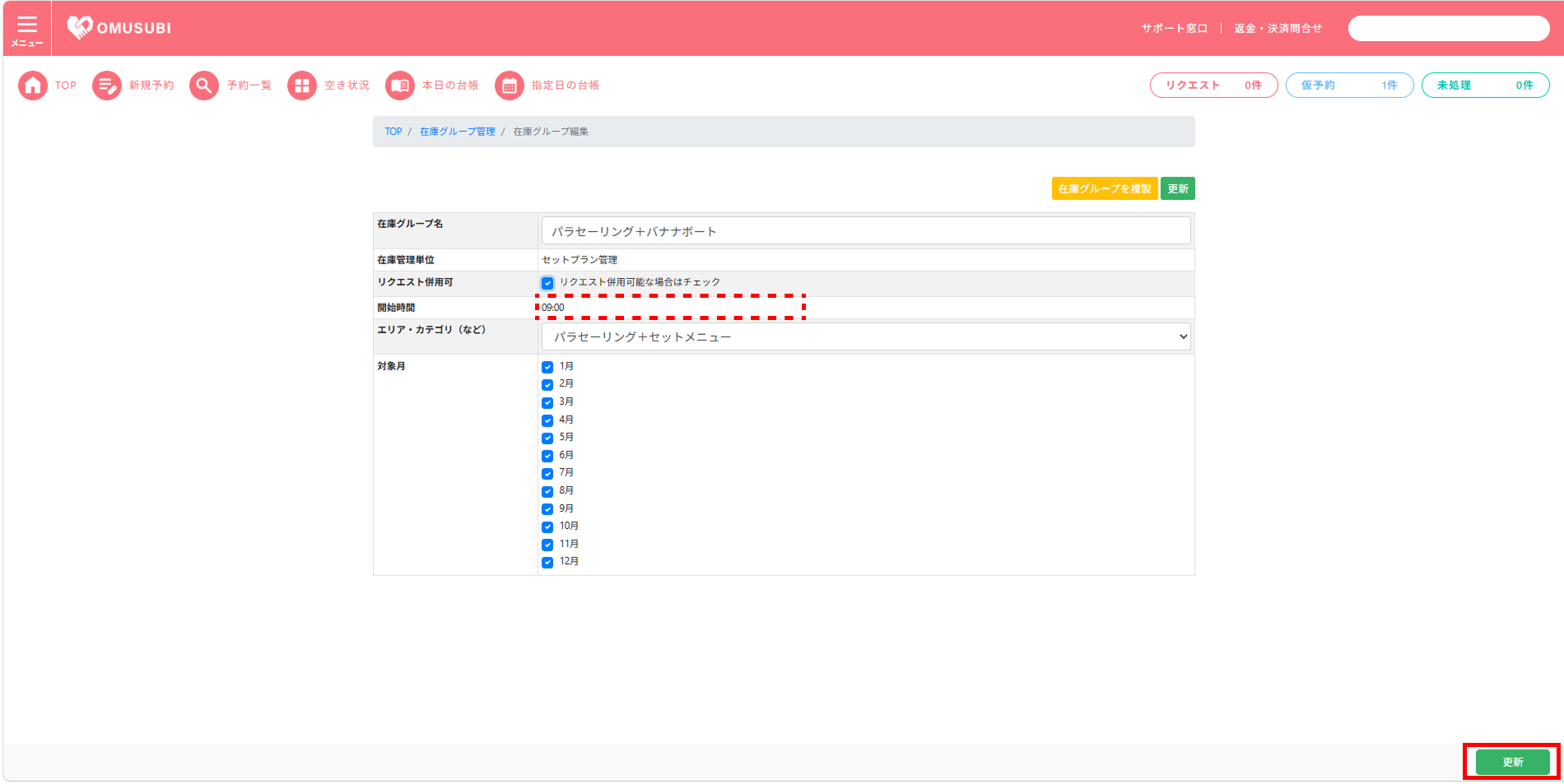Uncheck the 11月 checkbox
Viewport: 1564px width, 784px height.
[547, 545]
